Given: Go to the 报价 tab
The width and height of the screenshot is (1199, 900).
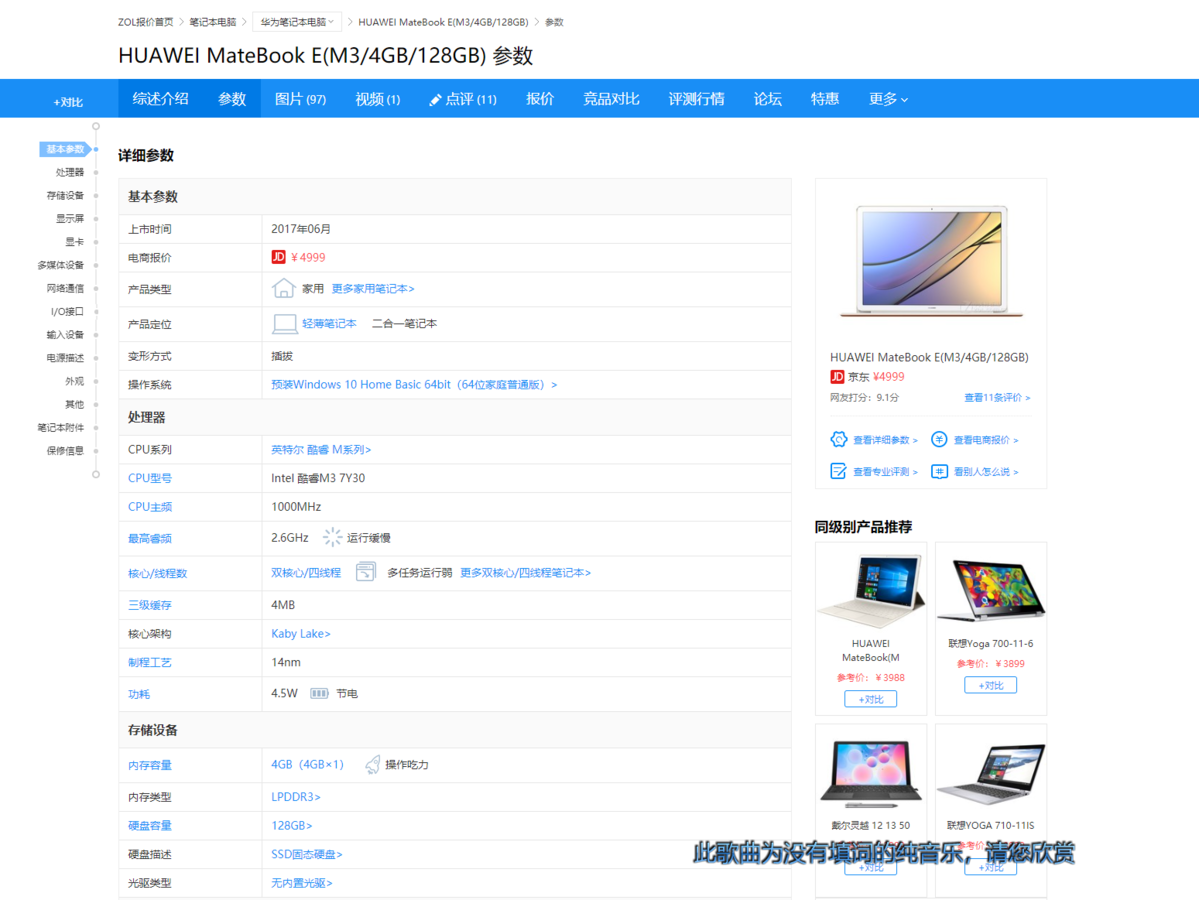Looking at the screenshot, I should pos(540,99).
